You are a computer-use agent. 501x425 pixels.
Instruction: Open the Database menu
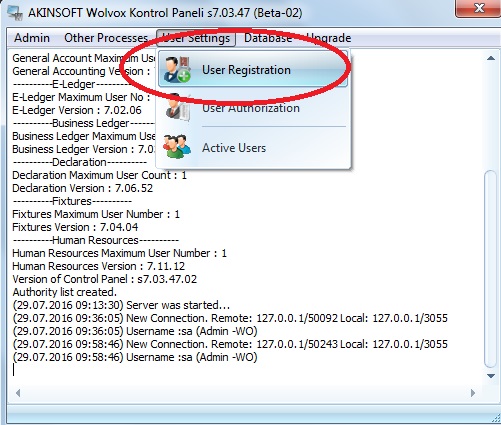(268, 38)
